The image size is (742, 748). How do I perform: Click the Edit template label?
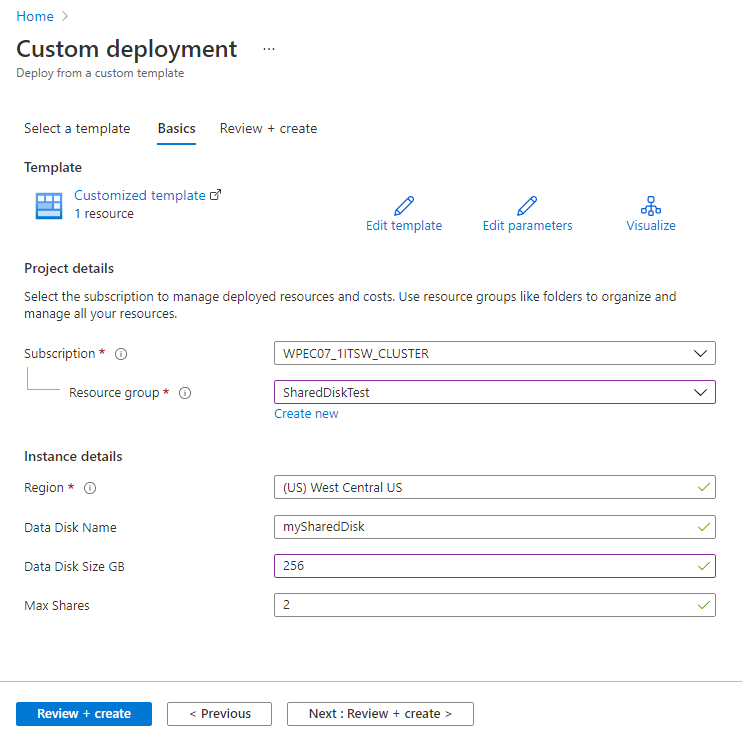(x=404, y=226)
